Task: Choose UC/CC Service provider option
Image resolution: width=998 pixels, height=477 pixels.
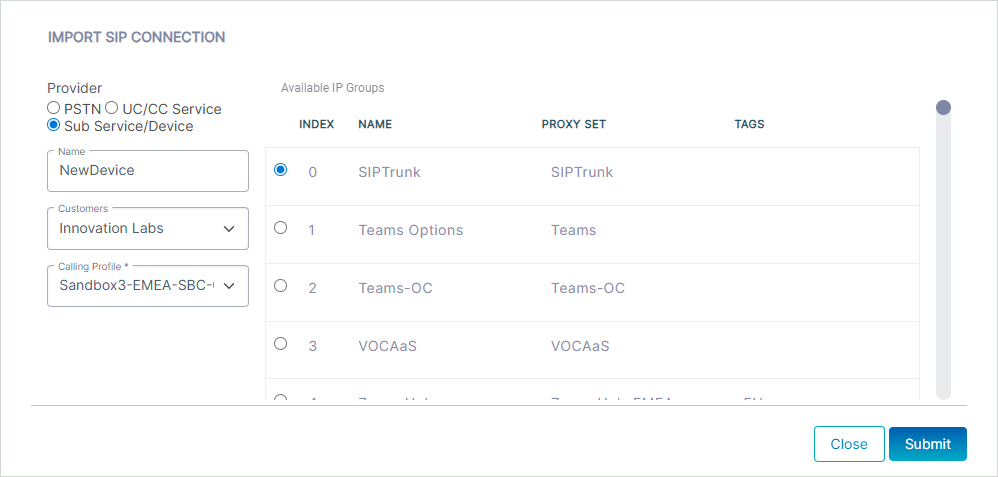Action: pyautogui.click(x=111, y=108)
